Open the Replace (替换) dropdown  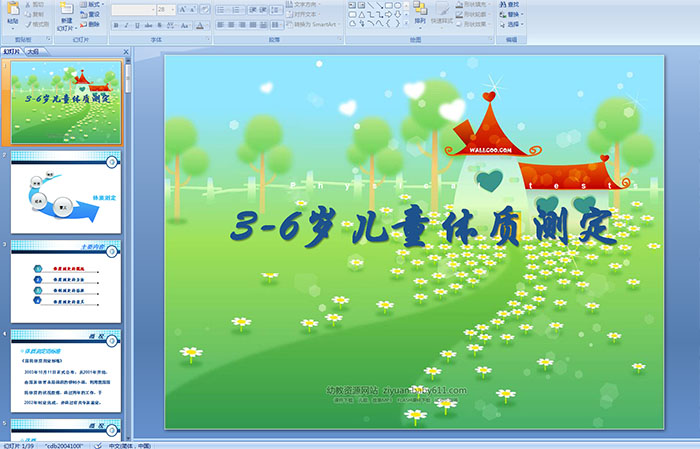point(512,14)
